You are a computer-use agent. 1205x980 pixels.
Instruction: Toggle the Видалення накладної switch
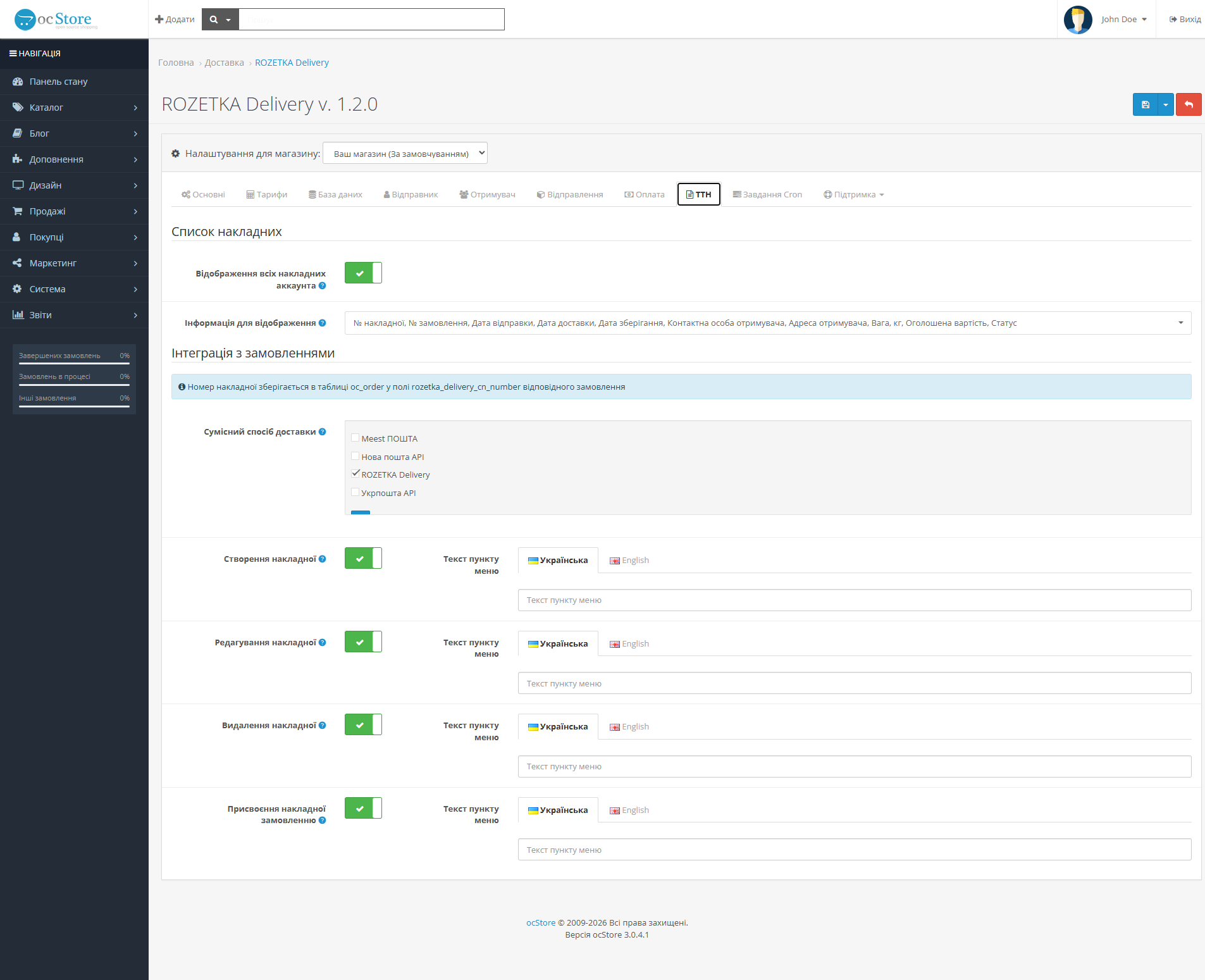point(363,724)
